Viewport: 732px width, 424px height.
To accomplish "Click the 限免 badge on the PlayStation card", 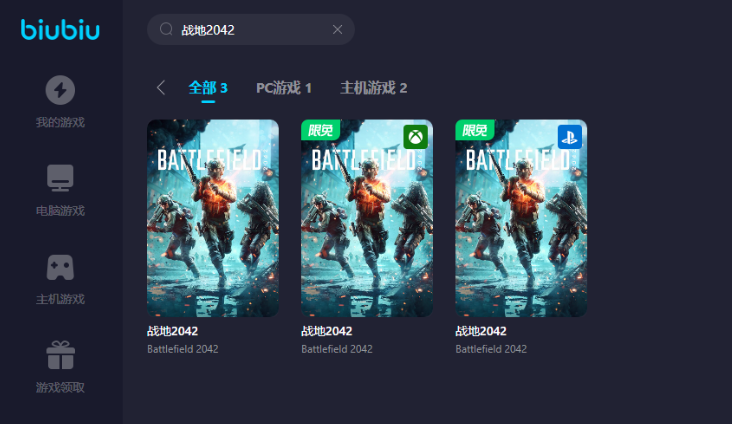I will pyautogui.click(x=474, y=130).
